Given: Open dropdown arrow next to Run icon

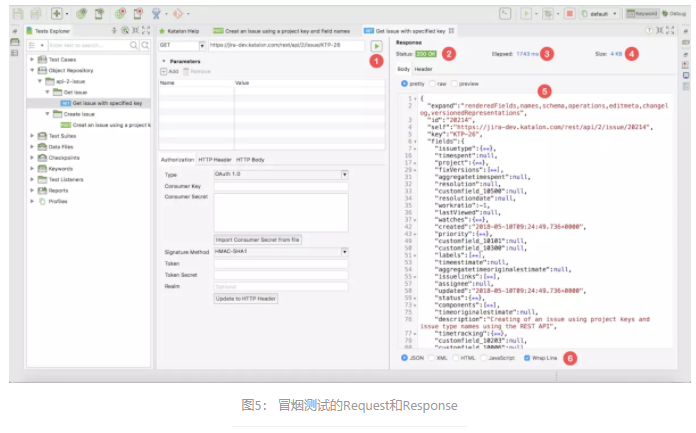Looking at the screenshot, I should [x=536, y=14].
